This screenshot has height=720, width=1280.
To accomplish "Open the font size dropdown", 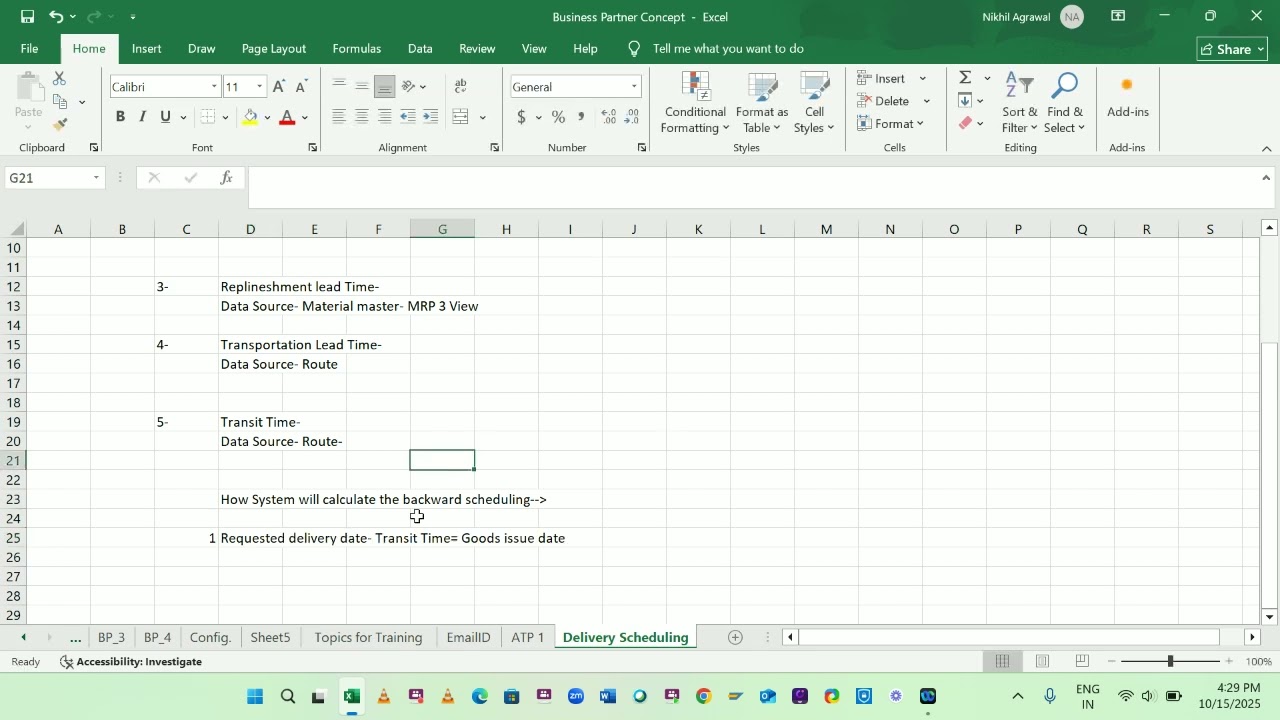I will (260, 87).
